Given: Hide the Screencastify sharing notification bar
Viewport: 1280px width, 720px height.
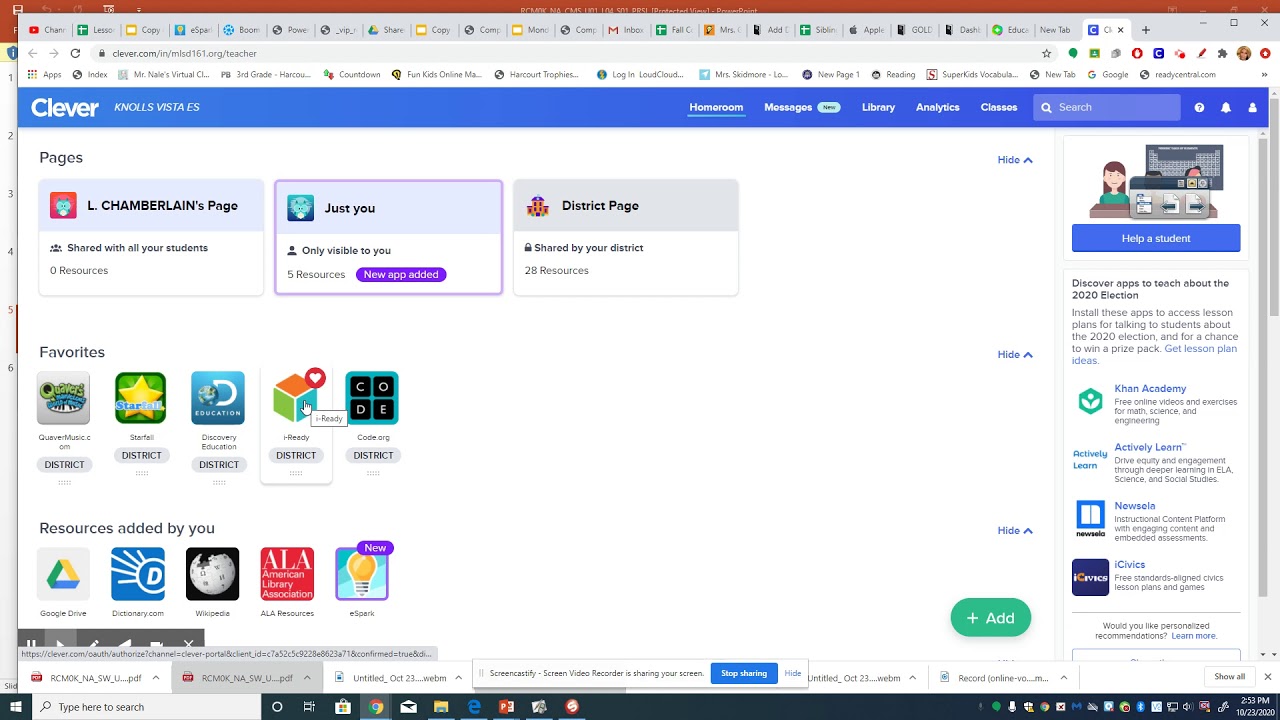Looking at the screenshot, I should (x=793, y=673).
